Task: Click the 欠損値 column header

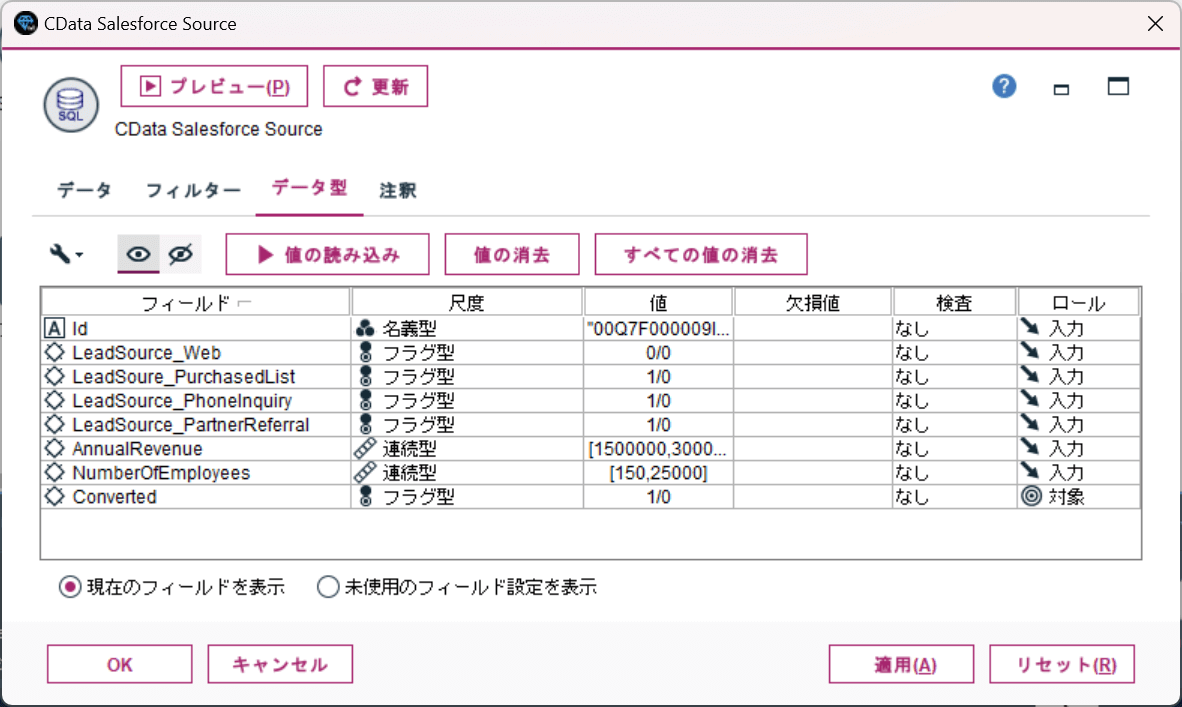Action: [813, 303]
